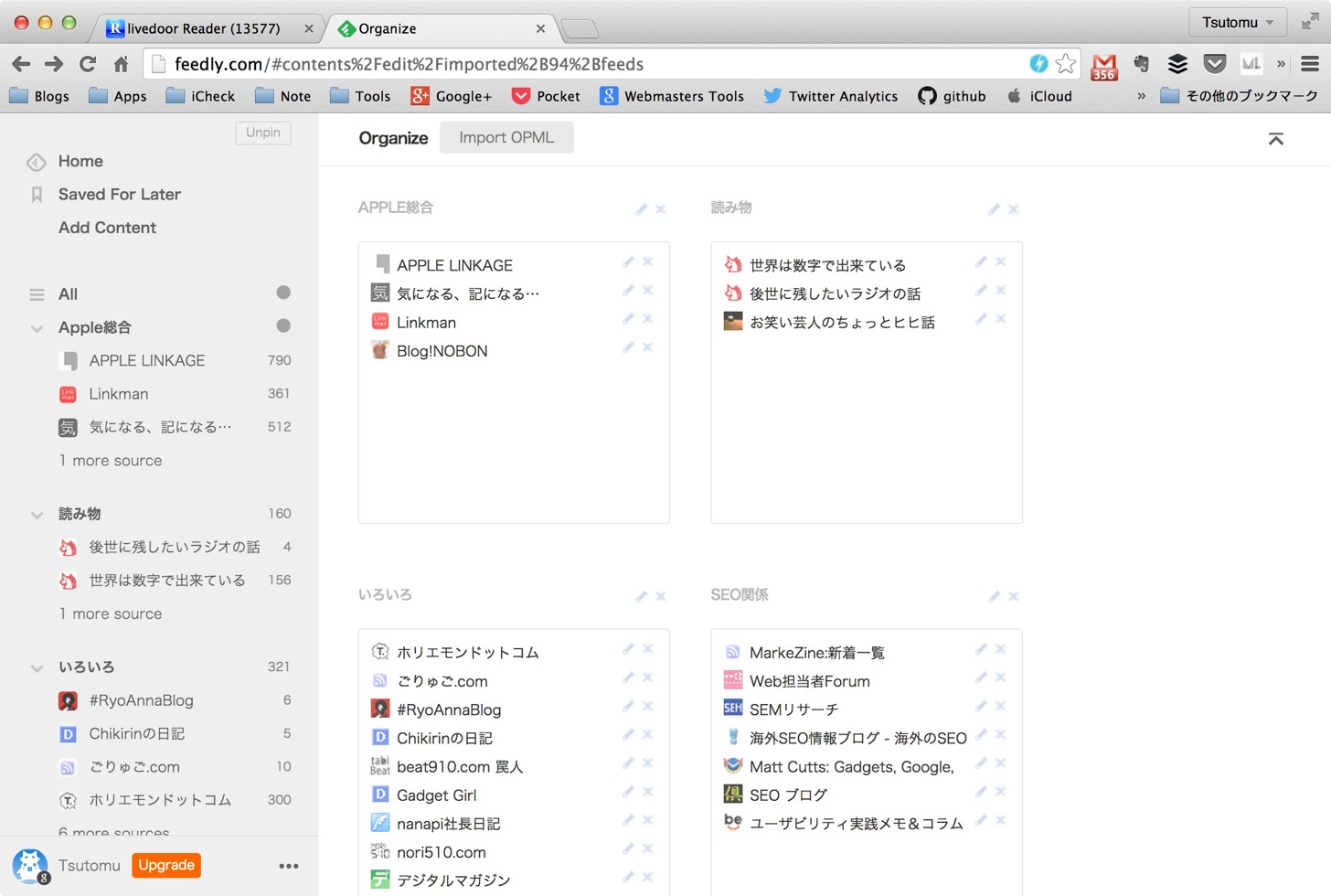
Task: Toggle the grey dot next to Apple総合
Action: pos(283,325)
